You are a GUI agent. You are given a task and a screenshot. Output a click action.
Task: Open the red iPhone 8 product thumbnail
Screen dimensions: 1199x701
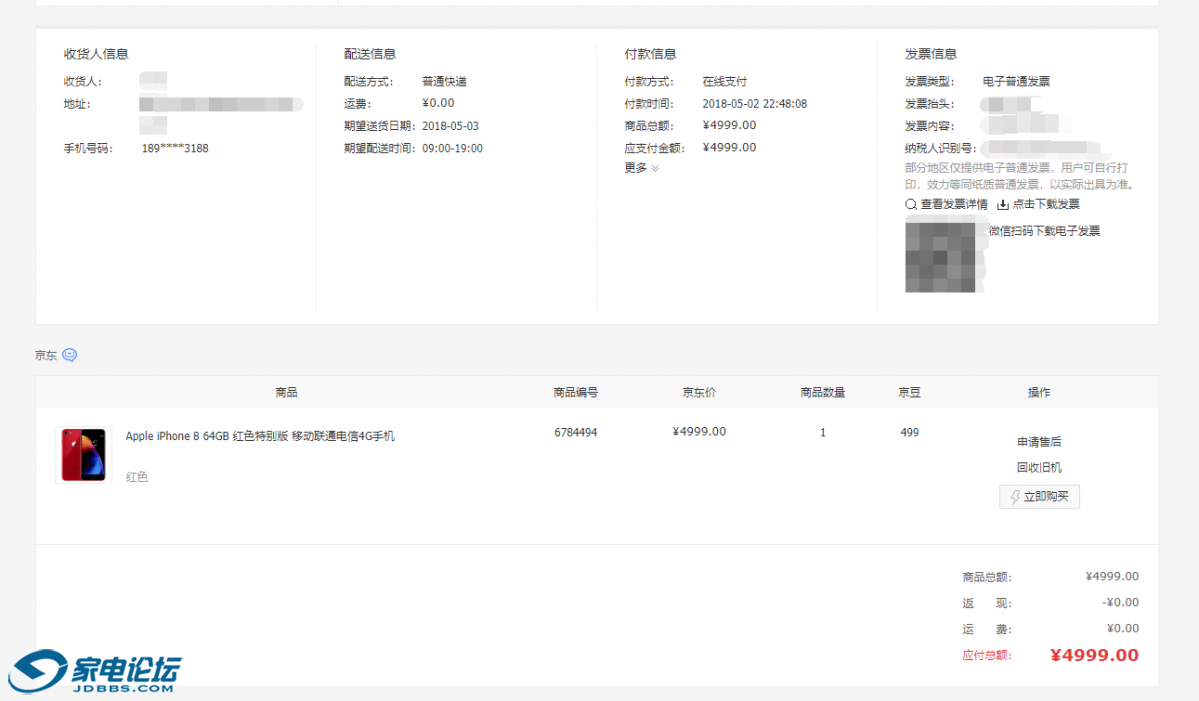(84, 455)
